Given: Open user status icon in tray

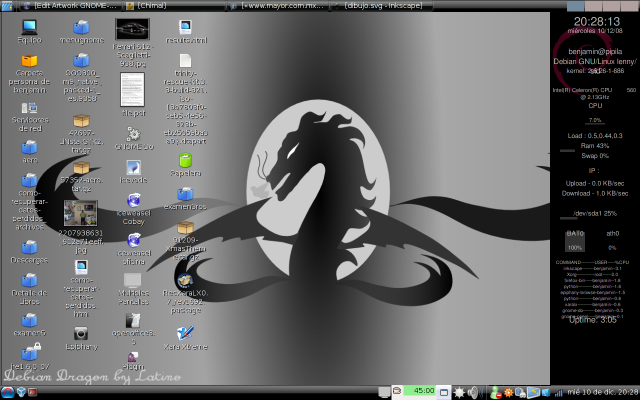Looking at the screenshot, I should 495,393.
